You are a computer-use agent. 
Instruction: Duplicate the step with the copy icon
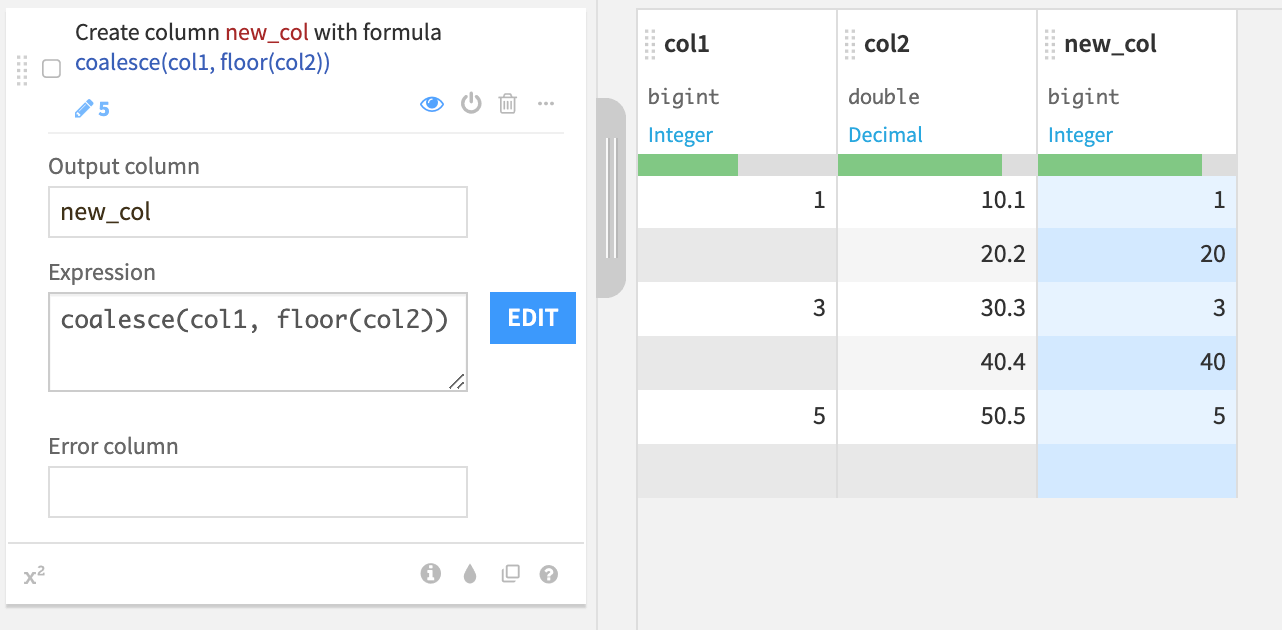510,574
